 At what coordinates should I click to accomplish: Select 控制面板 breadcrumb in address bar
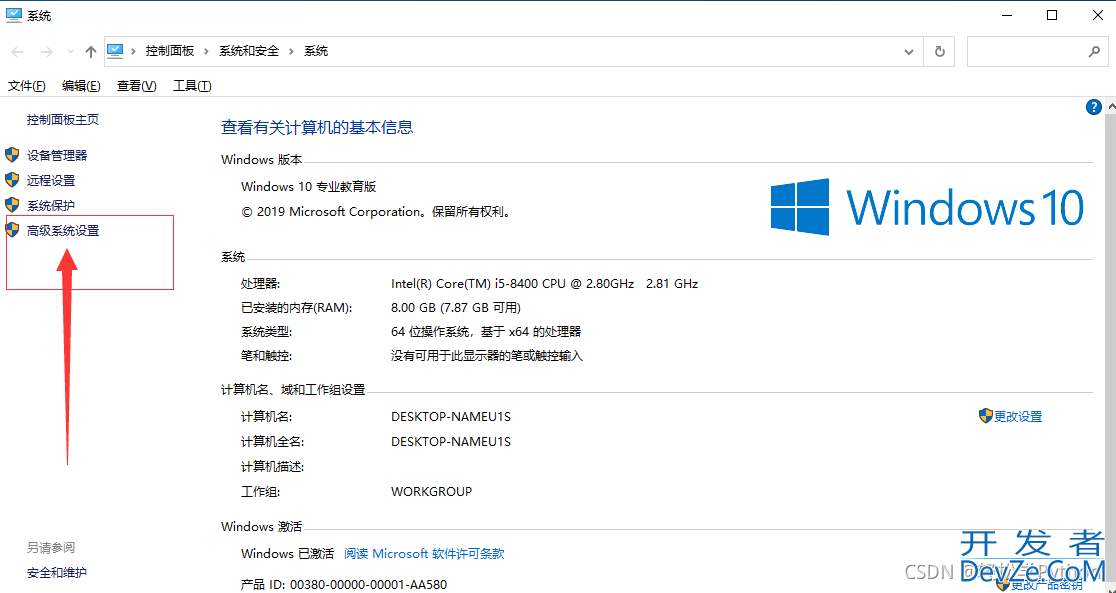pos(169,51)
